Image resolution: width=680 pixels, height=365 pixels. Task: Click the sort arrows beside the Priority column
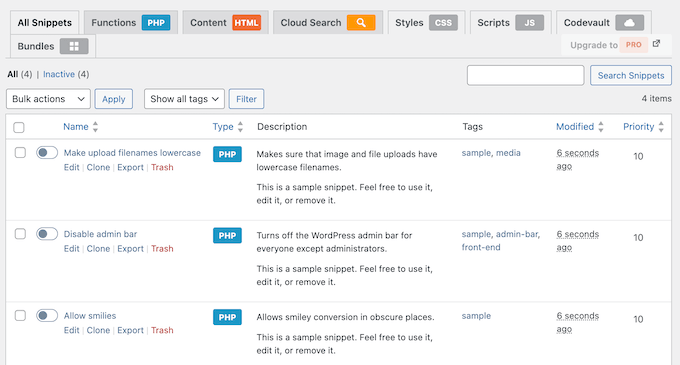click(661, 127)
